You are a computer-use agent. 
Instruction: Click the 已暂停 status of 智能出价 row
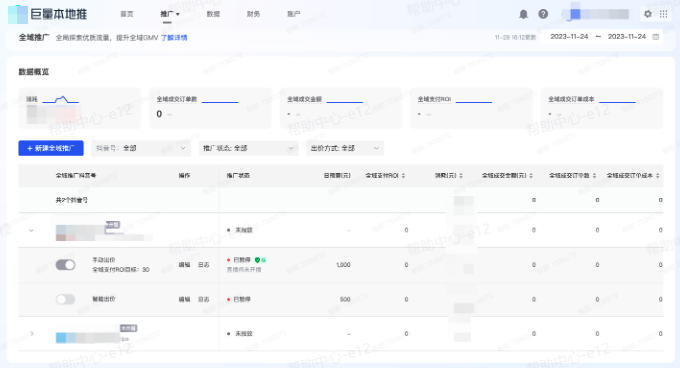(242, 300)
